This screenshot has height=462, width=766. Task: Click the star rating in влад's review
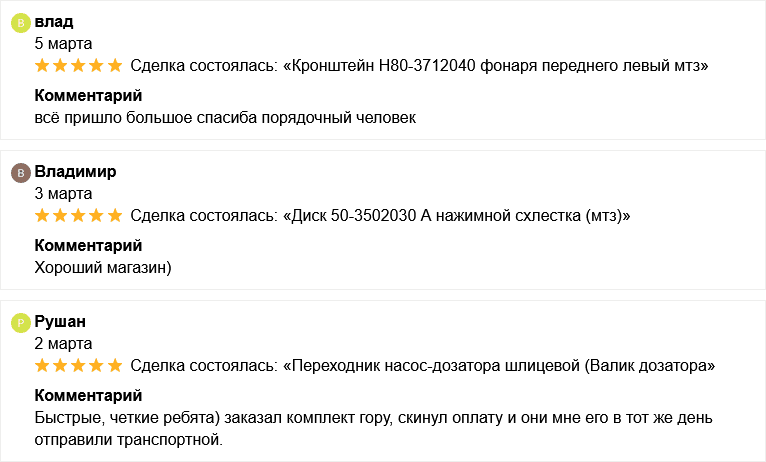78,66
